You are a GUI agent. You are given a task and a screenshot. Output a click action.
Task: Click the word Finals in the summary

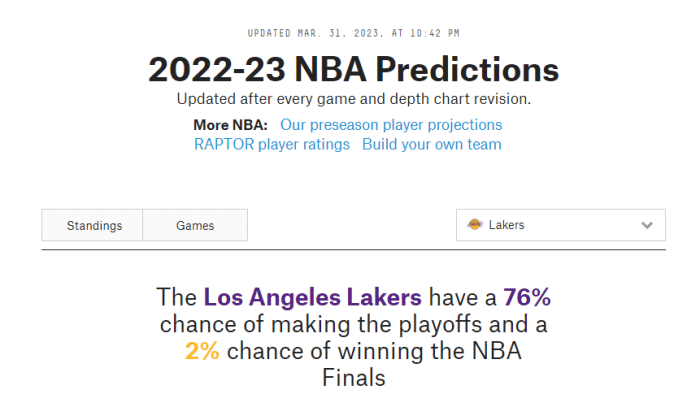point(353,378)
